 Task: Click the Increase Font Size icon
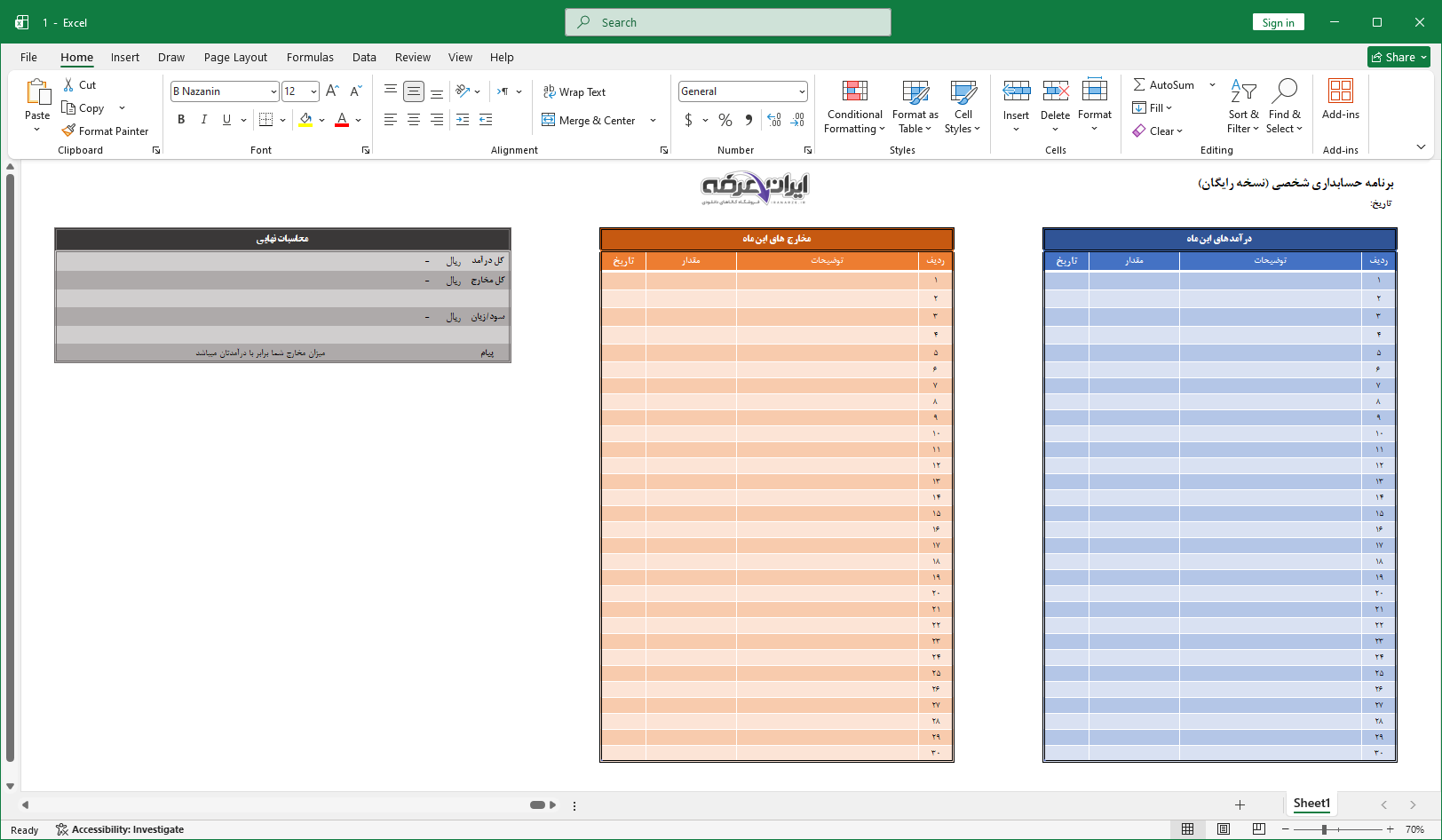[x=332, y=91]
